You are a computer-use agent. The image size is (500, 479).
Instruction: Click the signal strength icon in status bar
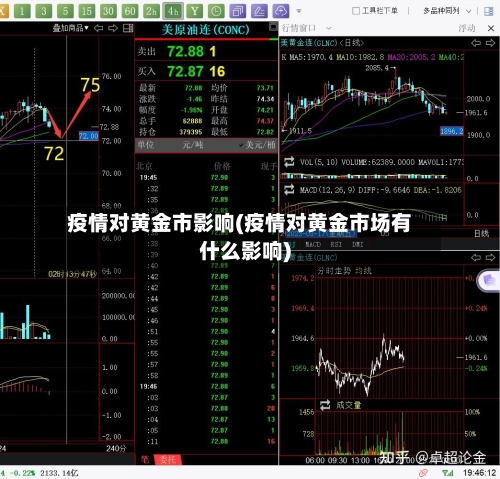[x=447, y=473]
